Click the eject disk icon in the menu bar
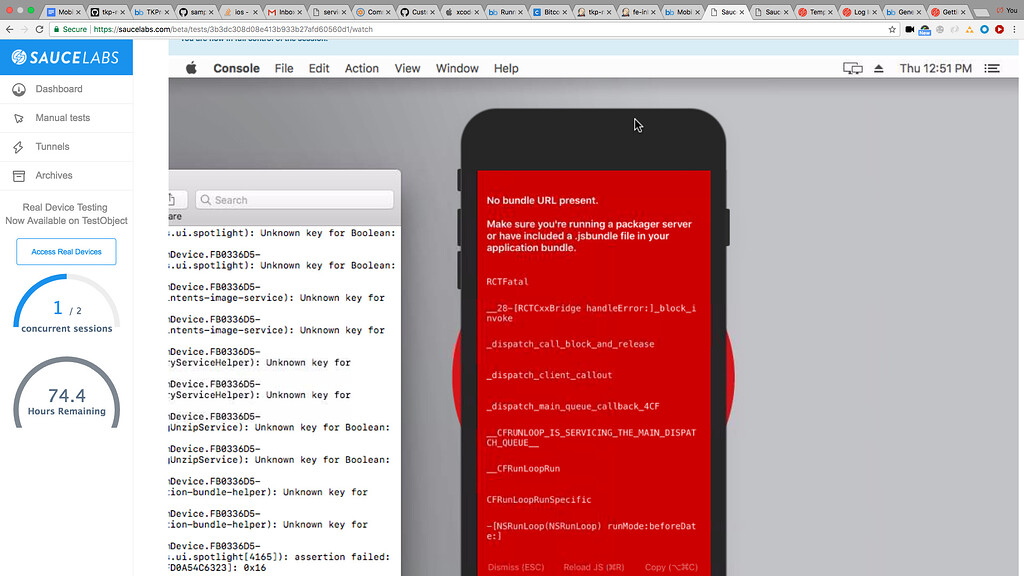1024x576 pixels. tap(878, 67)
